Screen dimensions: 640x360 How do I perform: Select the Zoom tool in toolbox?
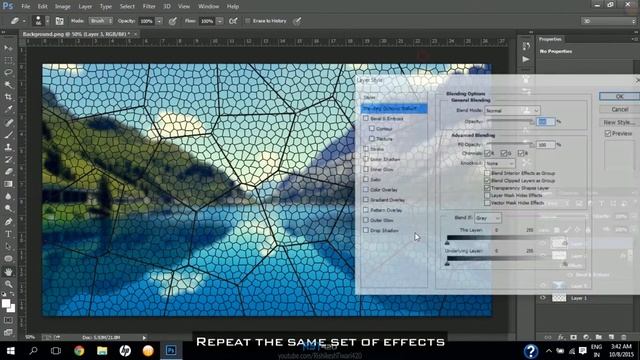(8, 284)
